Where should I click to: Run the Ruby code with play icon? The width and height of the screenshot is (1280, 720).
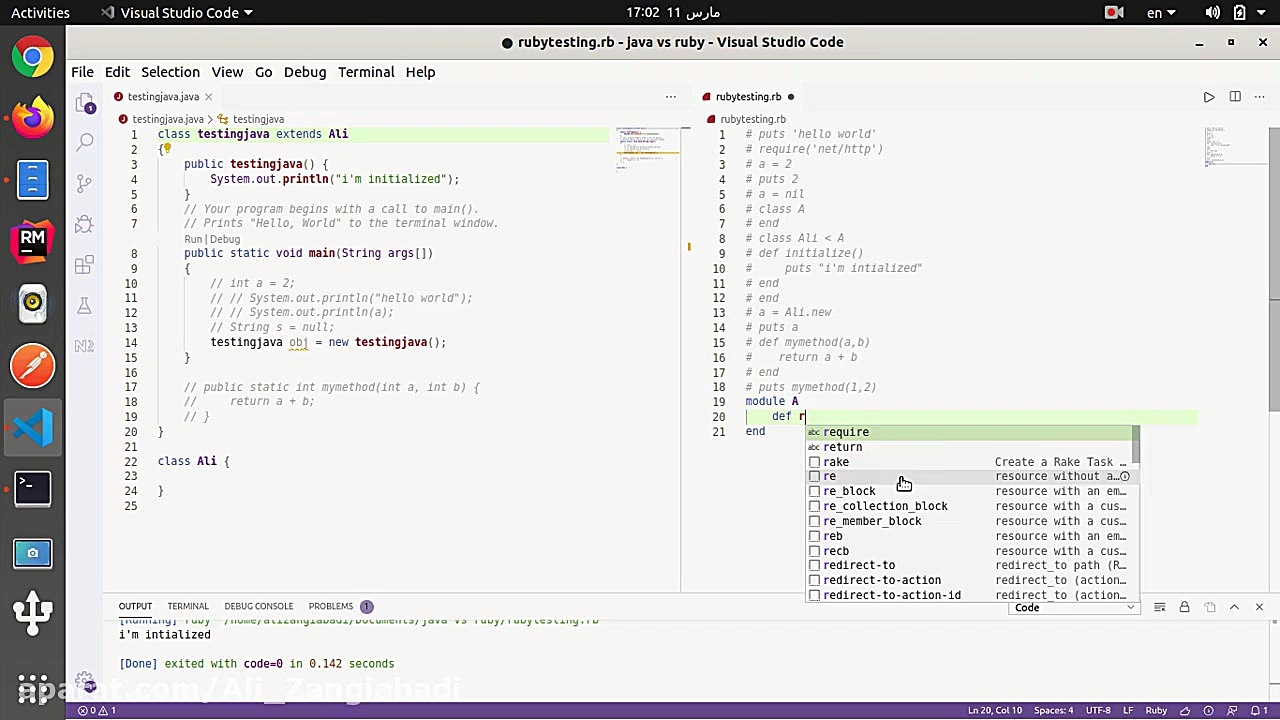point(1209,97)
